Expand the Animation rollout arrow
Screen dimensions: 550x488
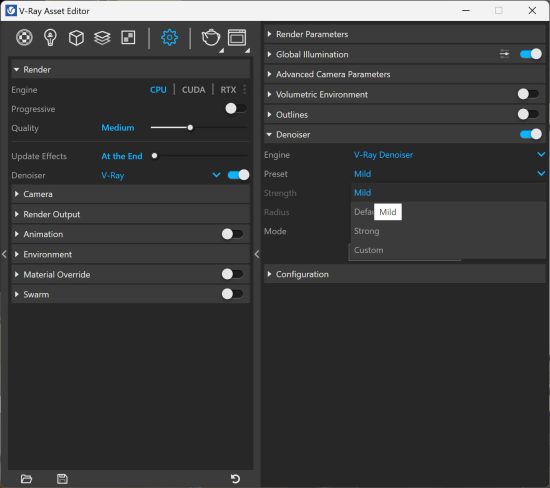pos(16,234)
